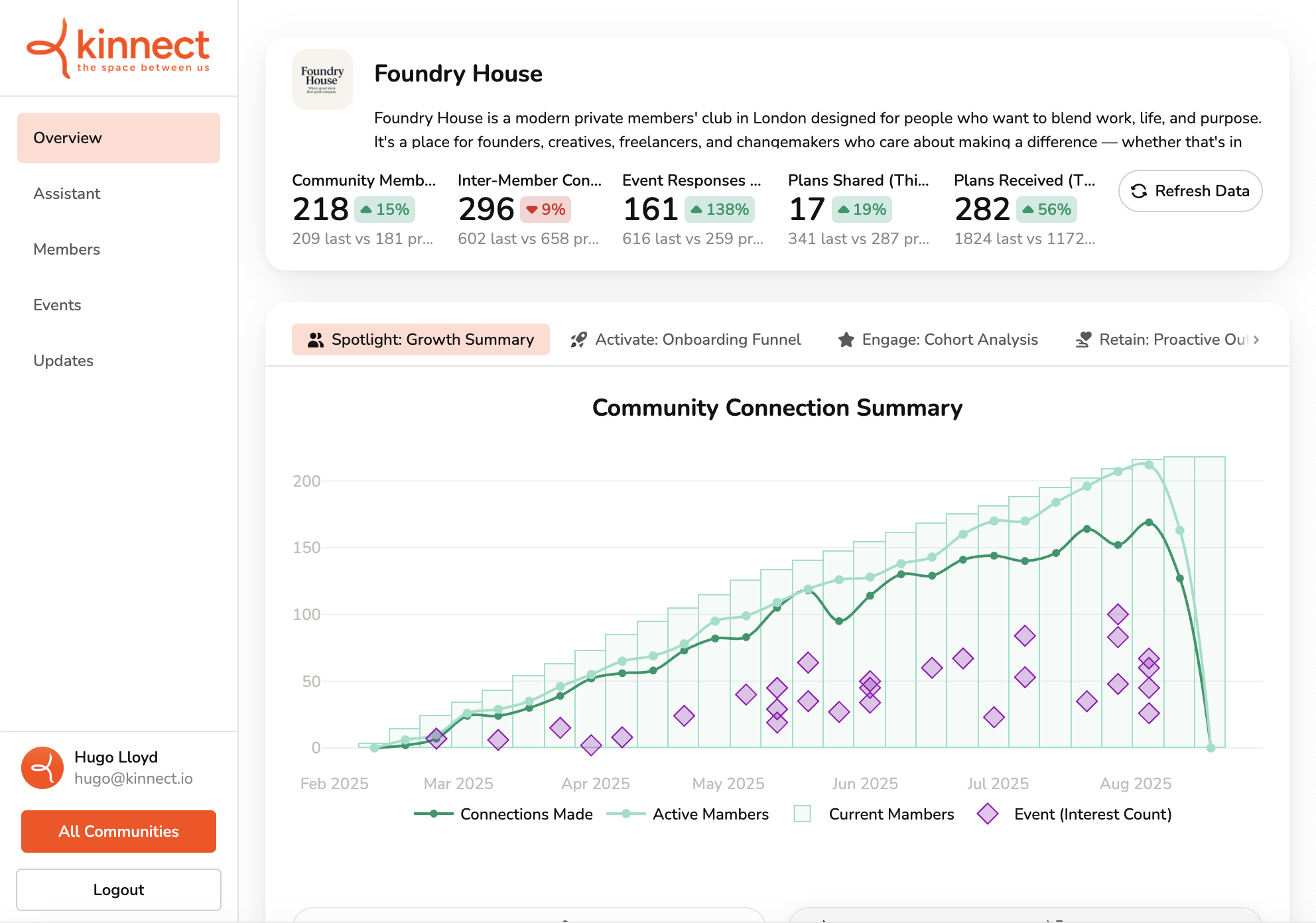Click the heart-hand icon on Retain tab
This screenshot has width=1316, height=923.
pos(1083,339)
